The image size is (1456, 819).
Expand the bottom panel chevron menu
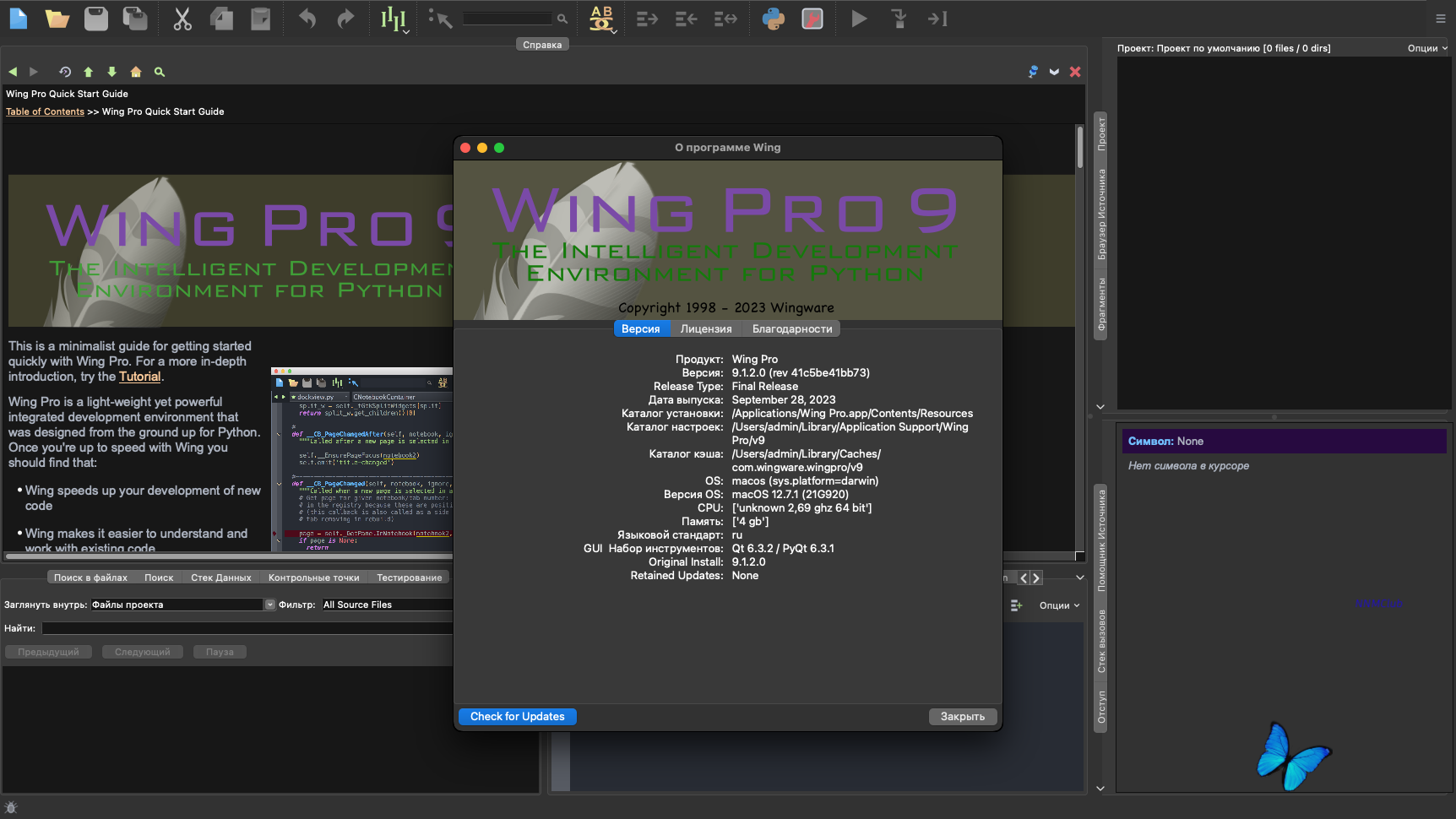click(x=1080, y=578)
